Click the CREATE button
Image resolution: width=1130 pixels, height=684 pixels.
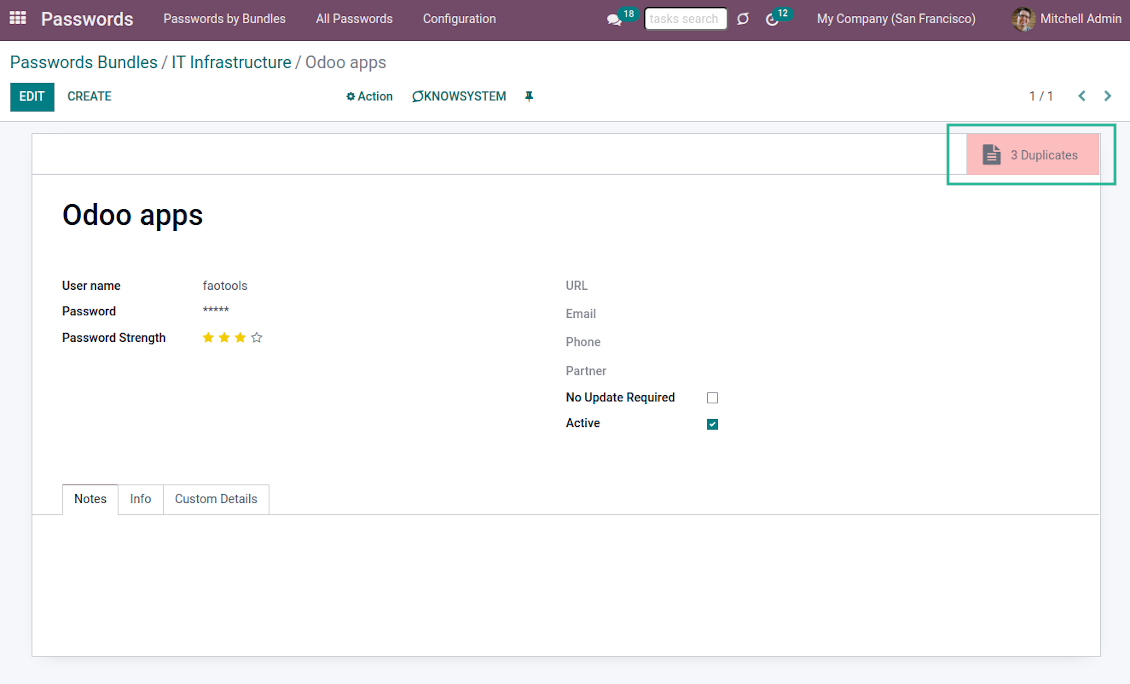pyautogui.click(x=89, y=97)
